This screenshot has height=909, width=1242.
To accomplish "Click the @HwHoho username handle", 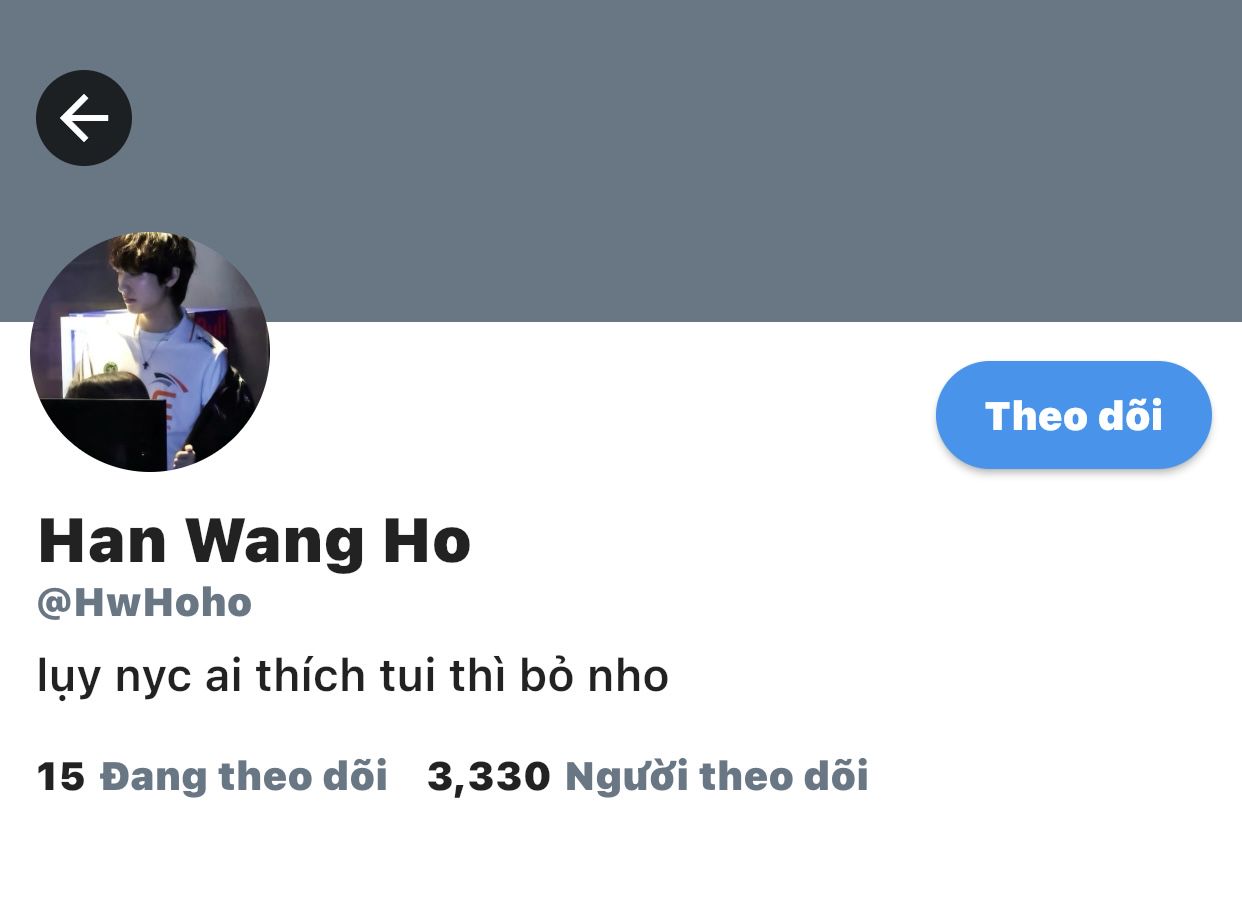I will coord(144,603).
